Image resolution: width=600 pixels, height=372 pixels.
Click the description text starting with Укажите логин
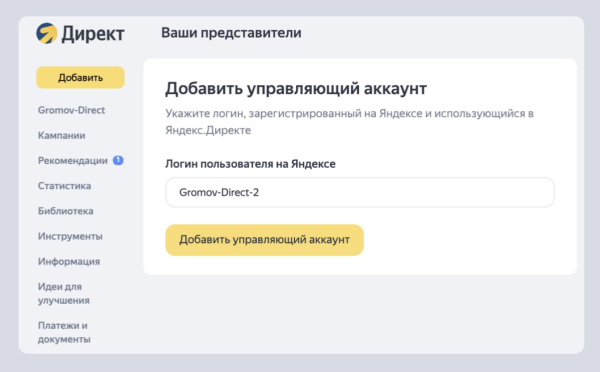pos(349,122)
